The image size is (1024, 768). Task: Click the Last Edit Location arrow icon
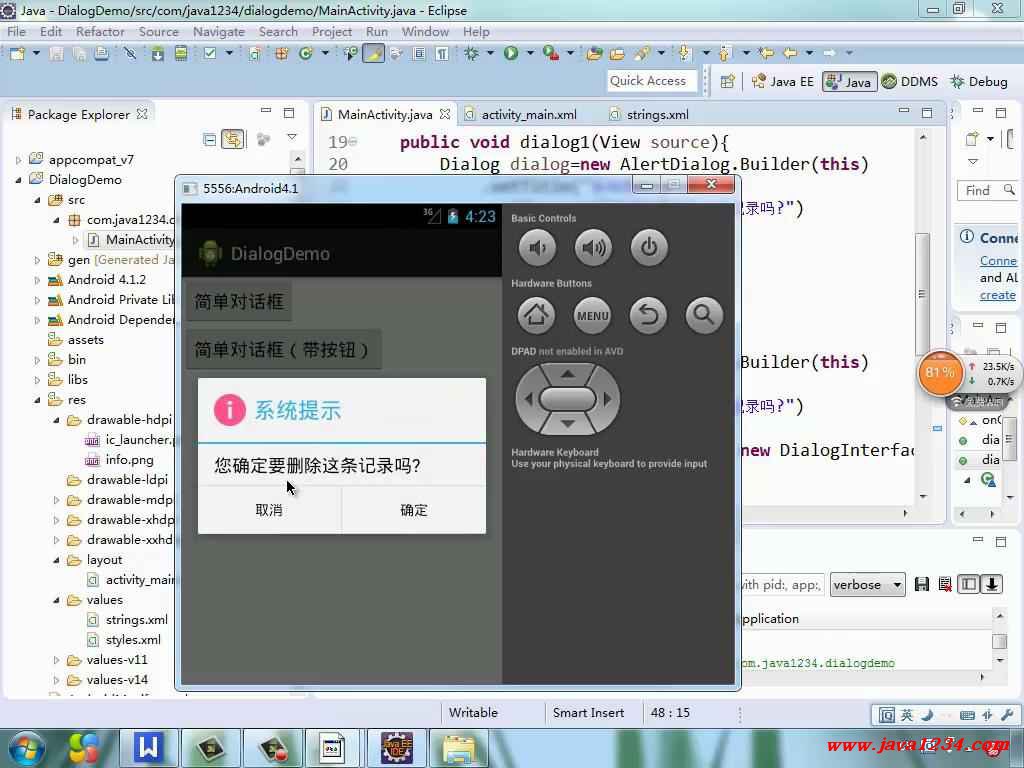(x=765, y=54)
